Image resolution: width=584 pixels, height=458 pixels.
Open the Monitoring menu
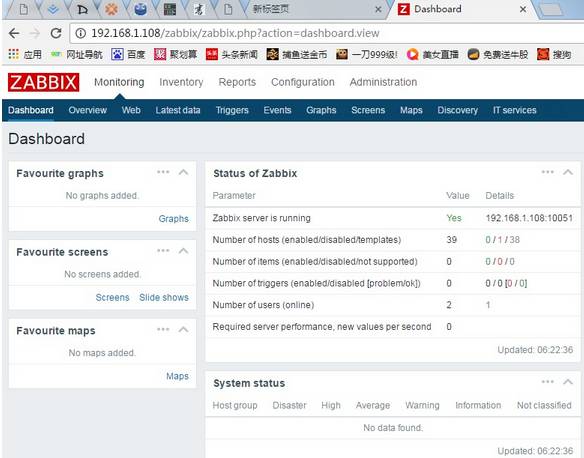[119, 82]
